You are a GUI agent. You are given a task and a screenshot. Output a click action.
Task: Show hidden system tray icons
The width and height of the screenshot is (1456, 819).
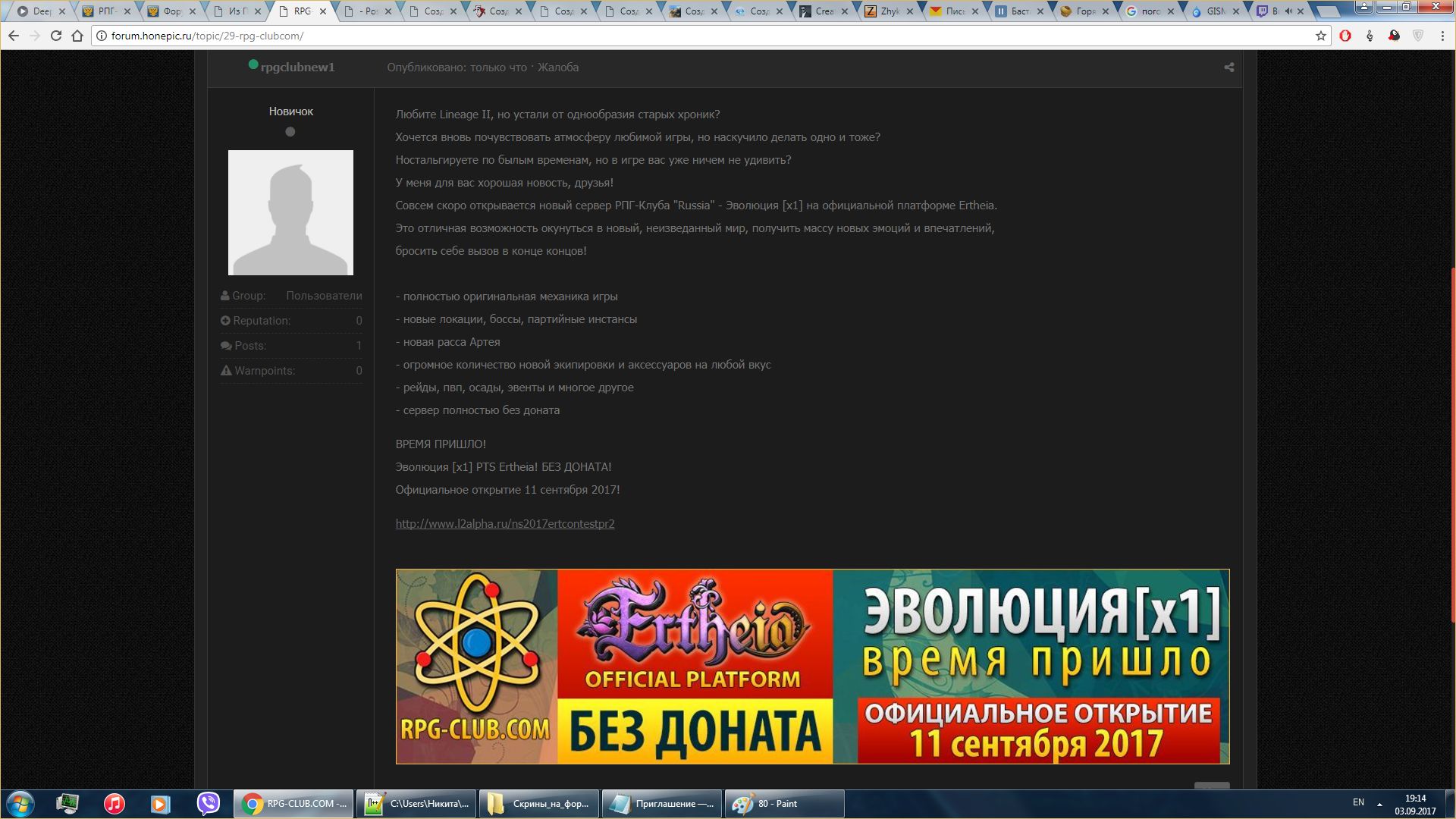(1379, 804)
